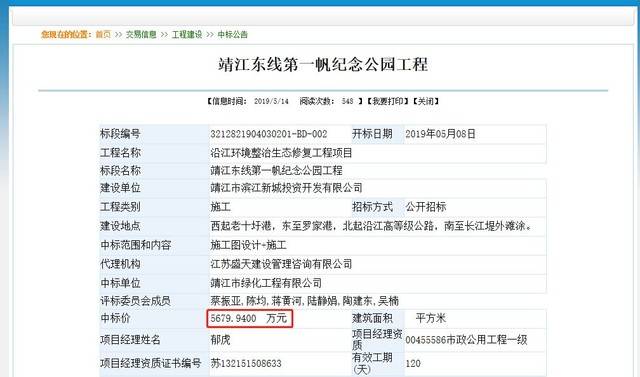This screenshot has width=640, height=377.
Task: Select the construction location text starting with 西起老十圩港
Action: click(x=371, y=226)
